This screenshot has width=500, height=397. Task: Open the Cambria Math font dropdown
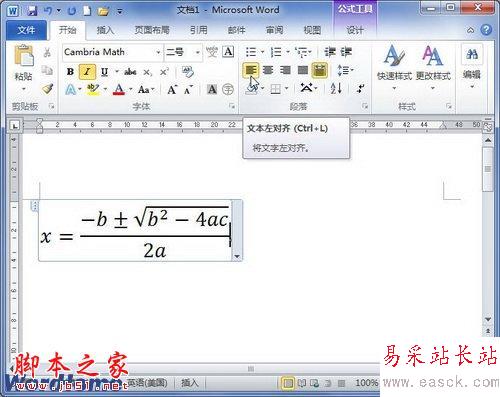158,52
